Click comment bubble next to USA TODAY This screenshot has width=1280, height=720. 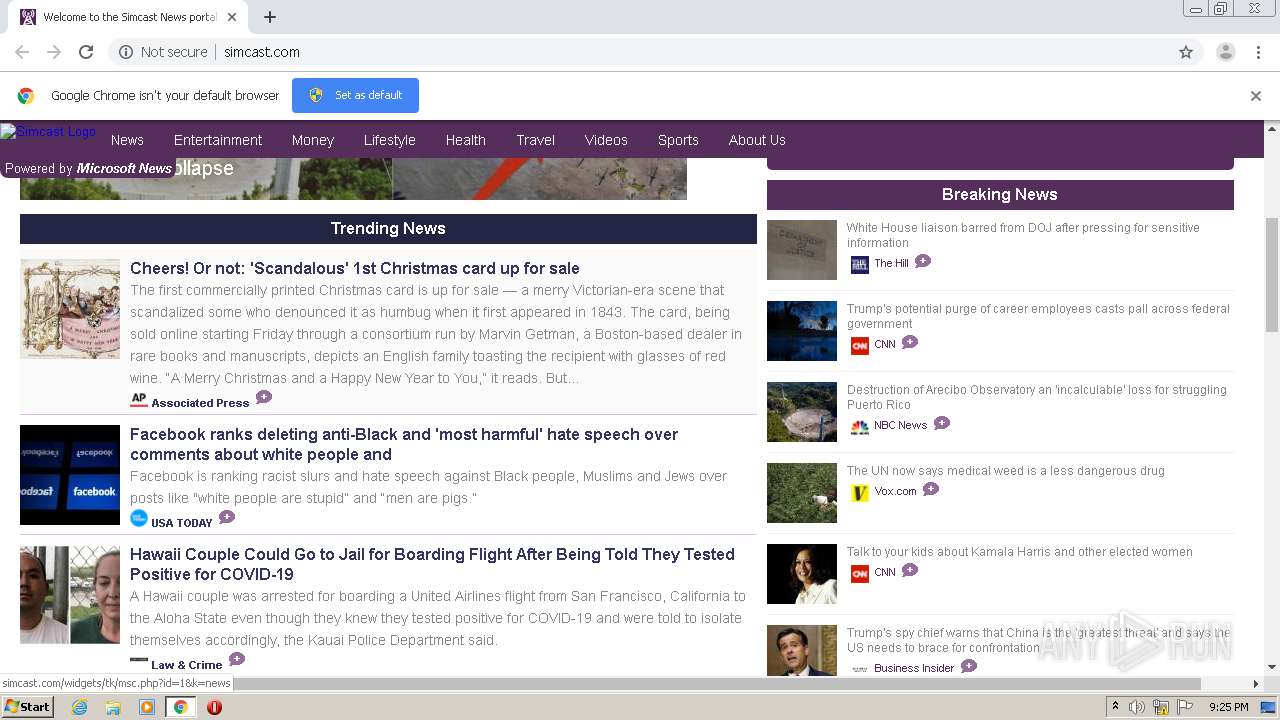[x=227, y=517]
